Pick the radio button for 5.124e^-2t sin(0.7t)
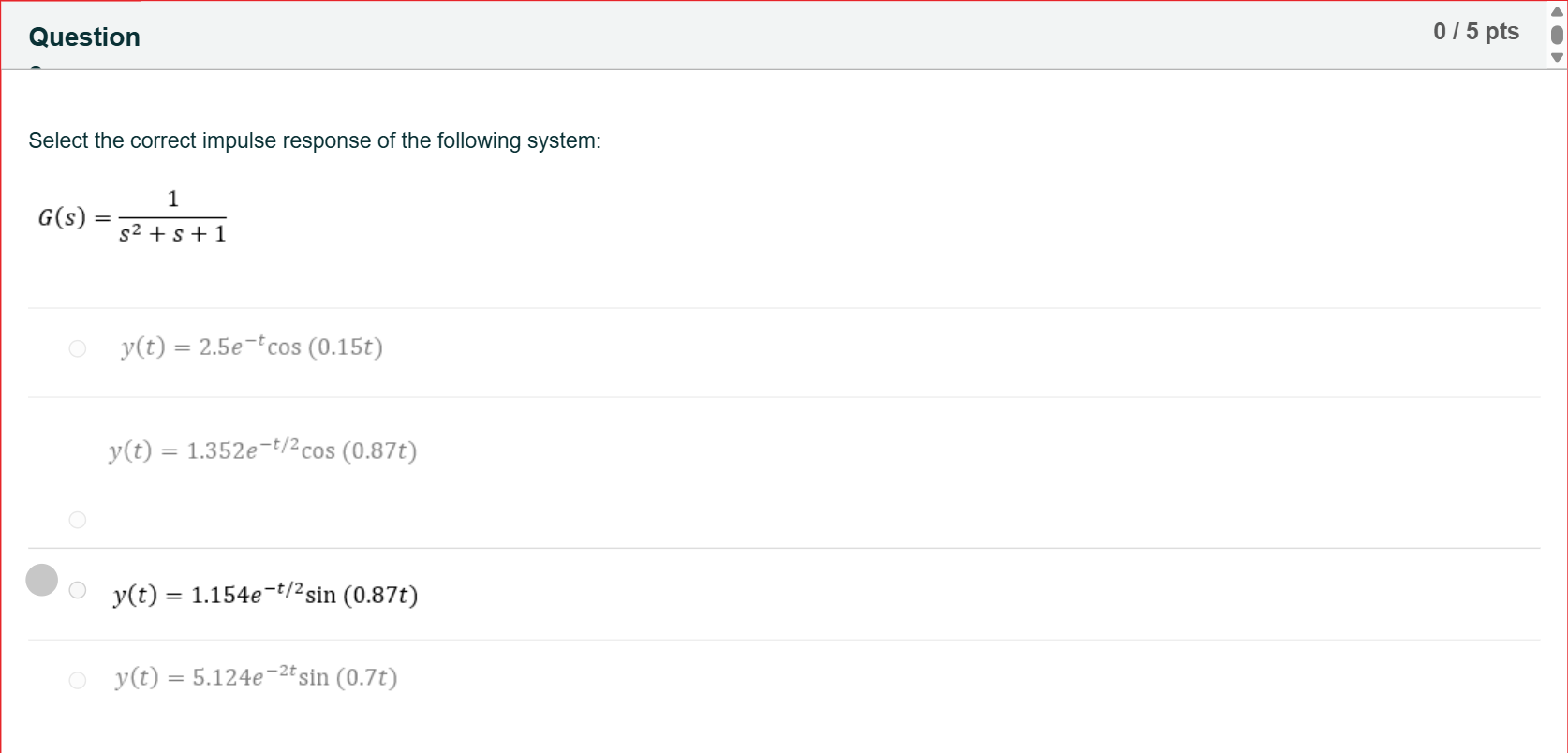Image resolution: width=1568 pixels, height=753 pixels. (78, 680)
